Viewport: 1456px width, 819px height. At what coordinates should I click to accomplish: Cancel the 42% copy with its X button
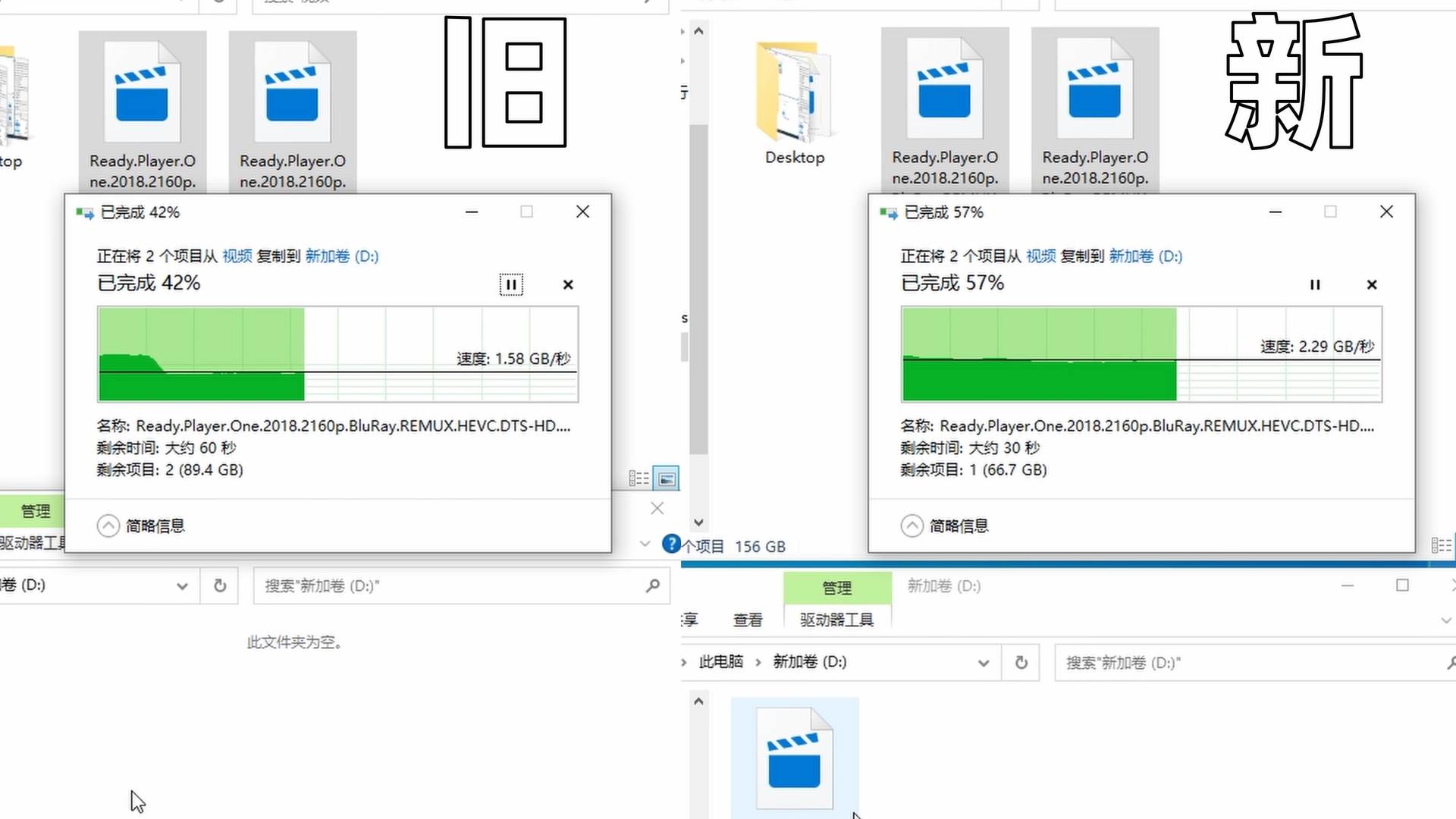coord(568,284)
